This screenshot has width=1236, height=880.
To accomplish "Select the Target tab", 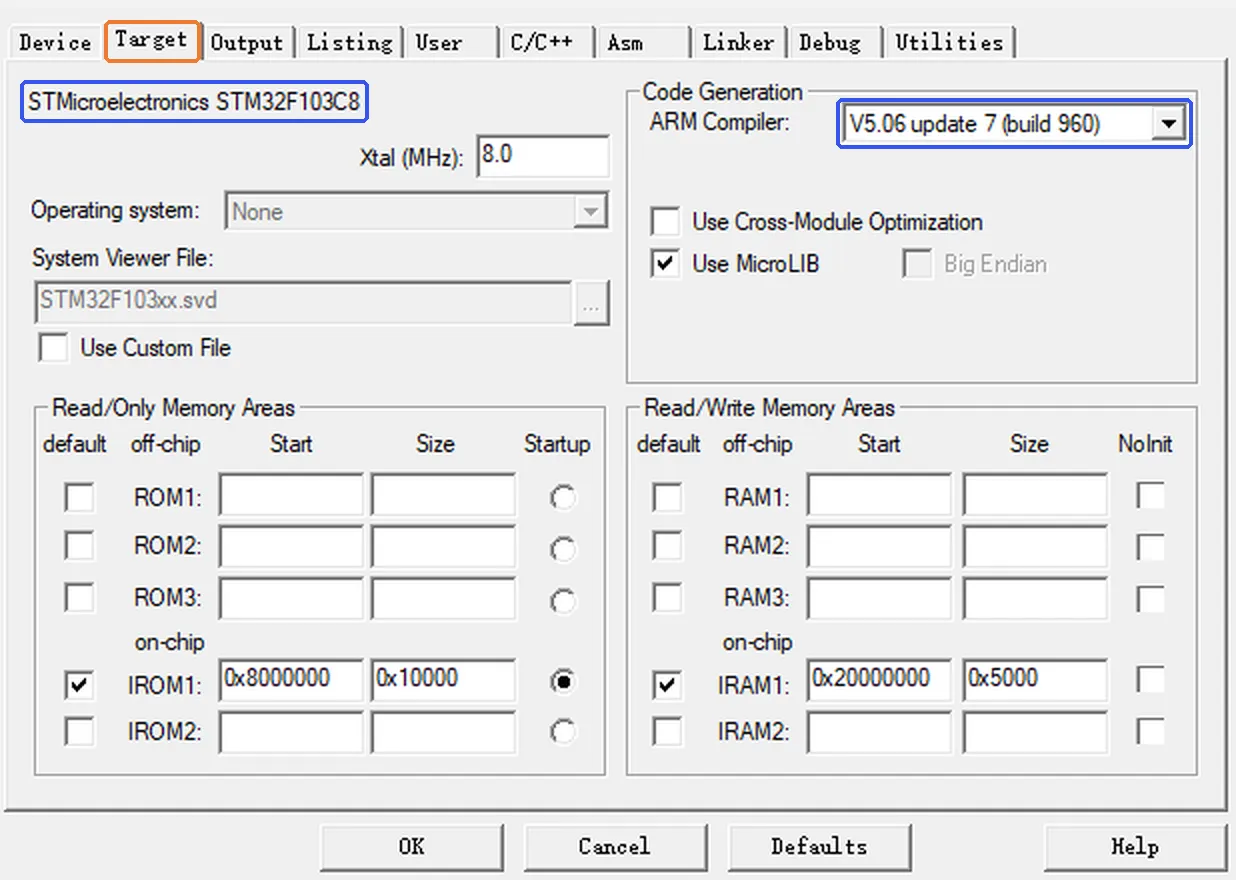I will 151,40.
